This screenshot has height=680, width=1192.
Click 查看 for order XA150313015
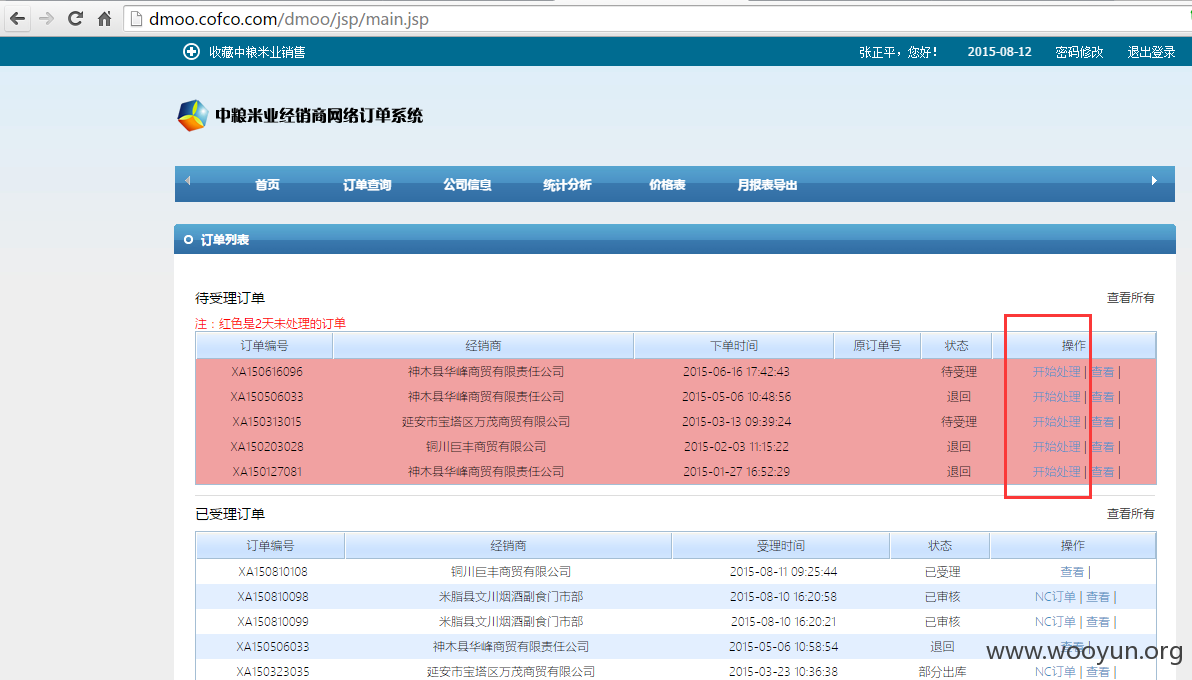pyautogui.click(x=1102, y=421)
